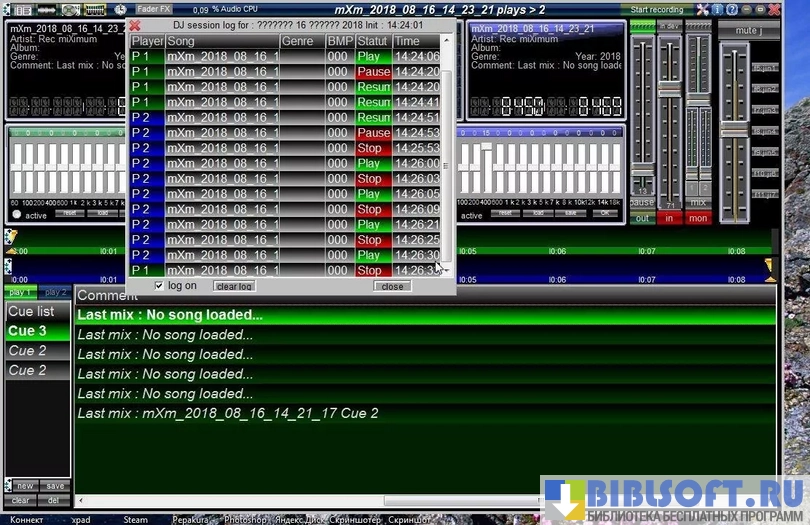Toggle the green 'out' channel button
Screen dimensions: 810x525
(x=641, y=218)
